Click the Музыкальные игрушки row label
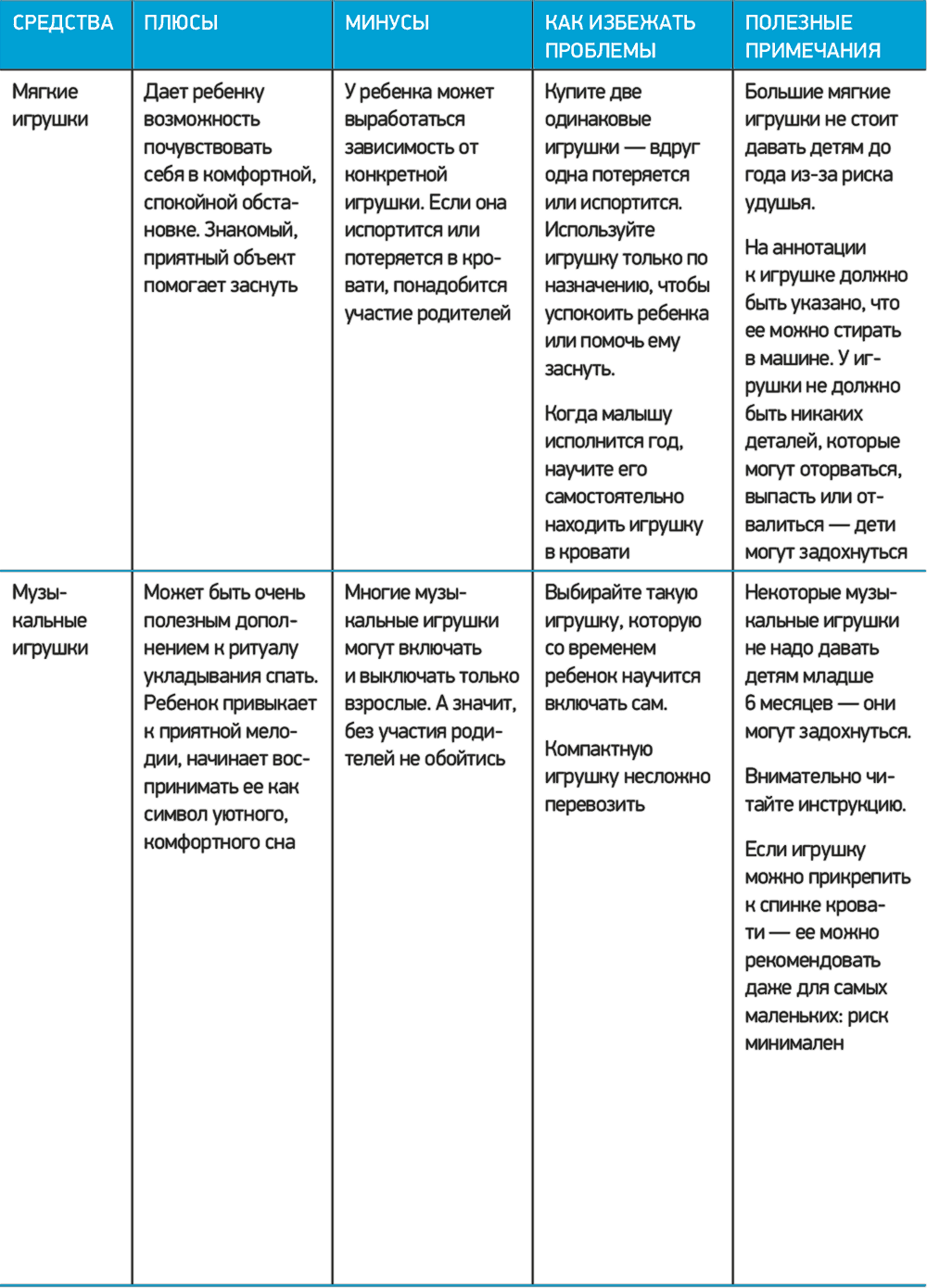This screenshot has width=927, height=1288. click(x=50, y=620)
